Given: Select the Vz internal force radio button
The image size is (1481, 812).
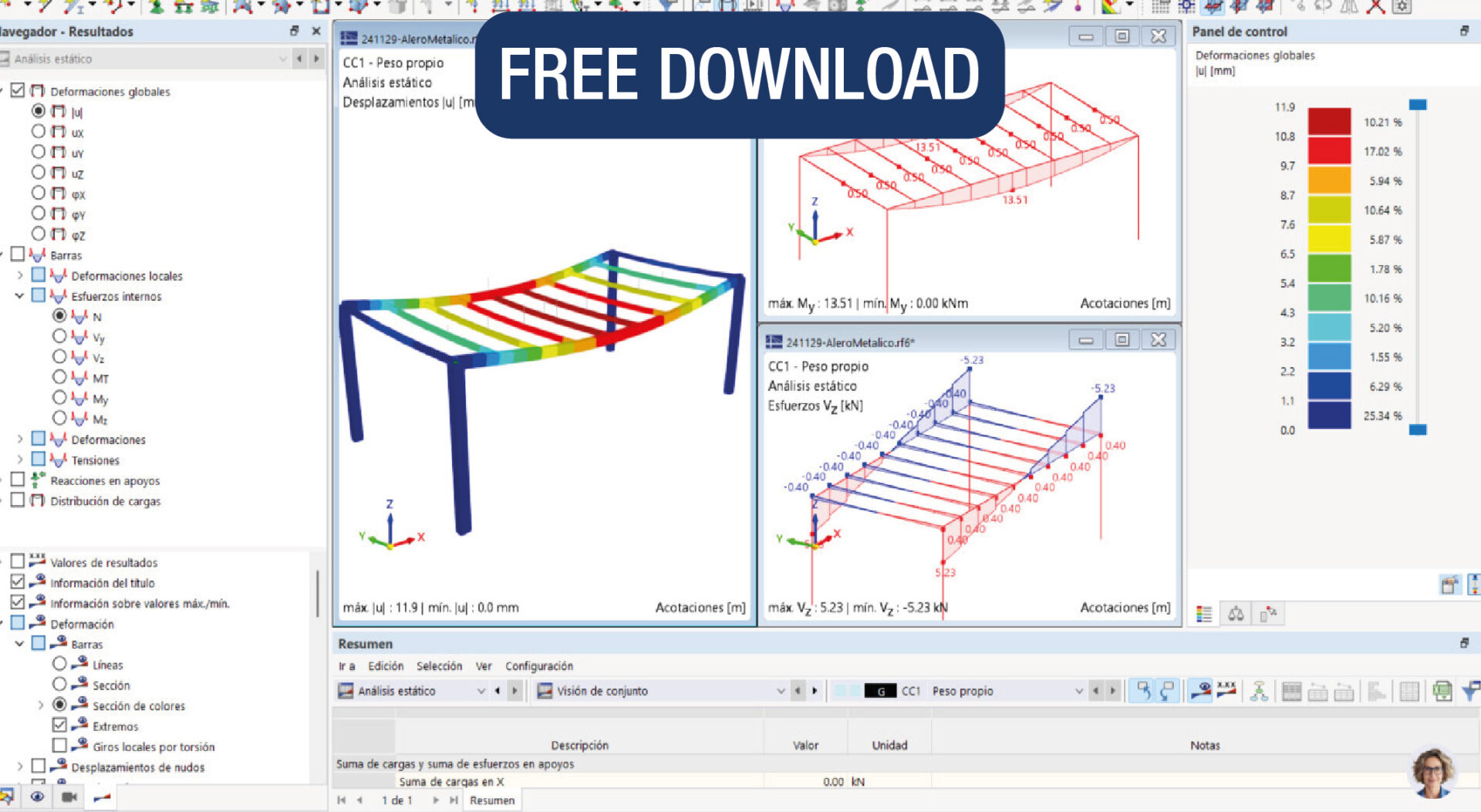Looking at the screenshot, I should pyautogui.click(x=59, y=356).
